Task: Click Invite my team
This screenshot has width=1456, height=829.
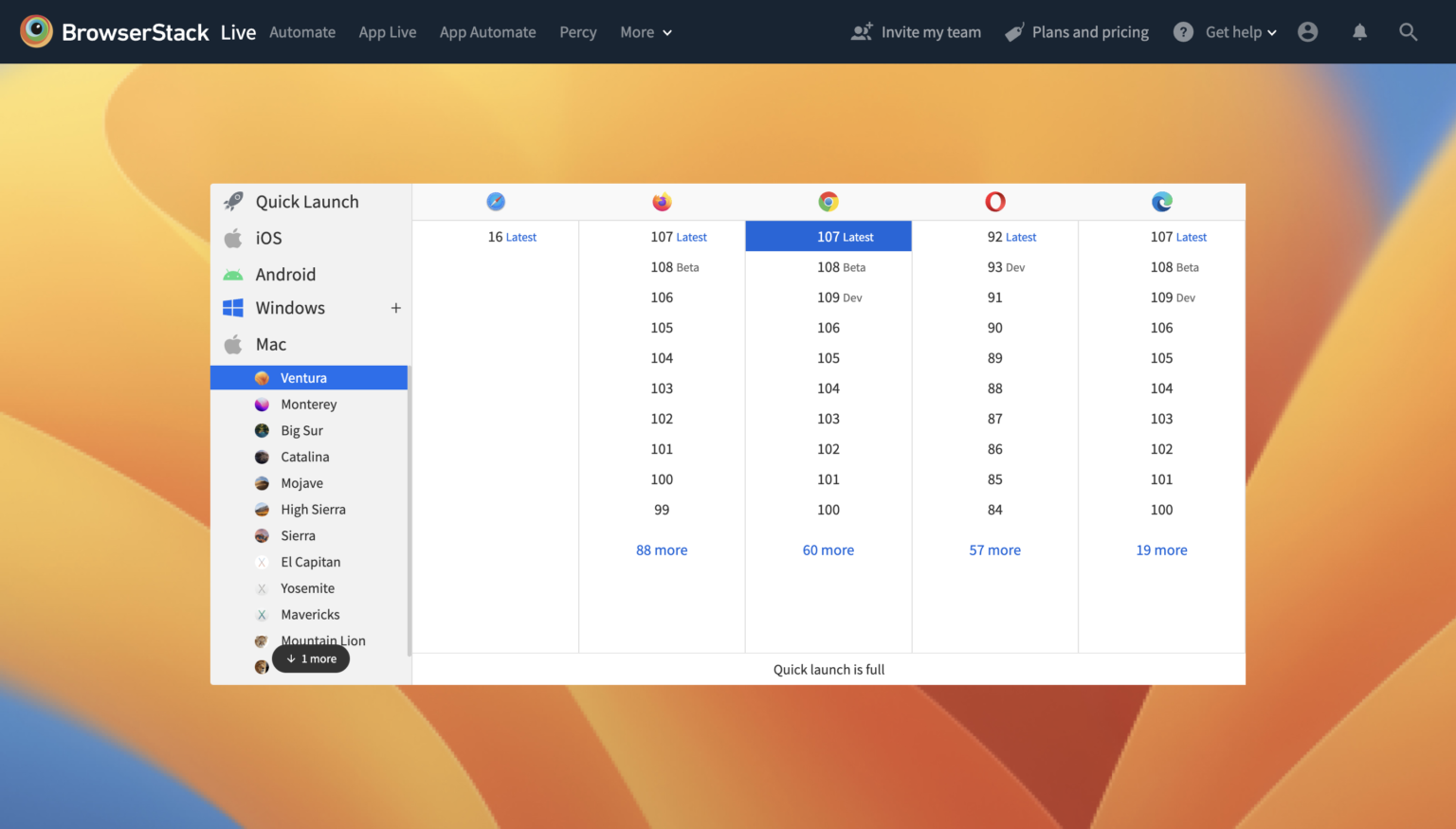Action: pos(916,32)
